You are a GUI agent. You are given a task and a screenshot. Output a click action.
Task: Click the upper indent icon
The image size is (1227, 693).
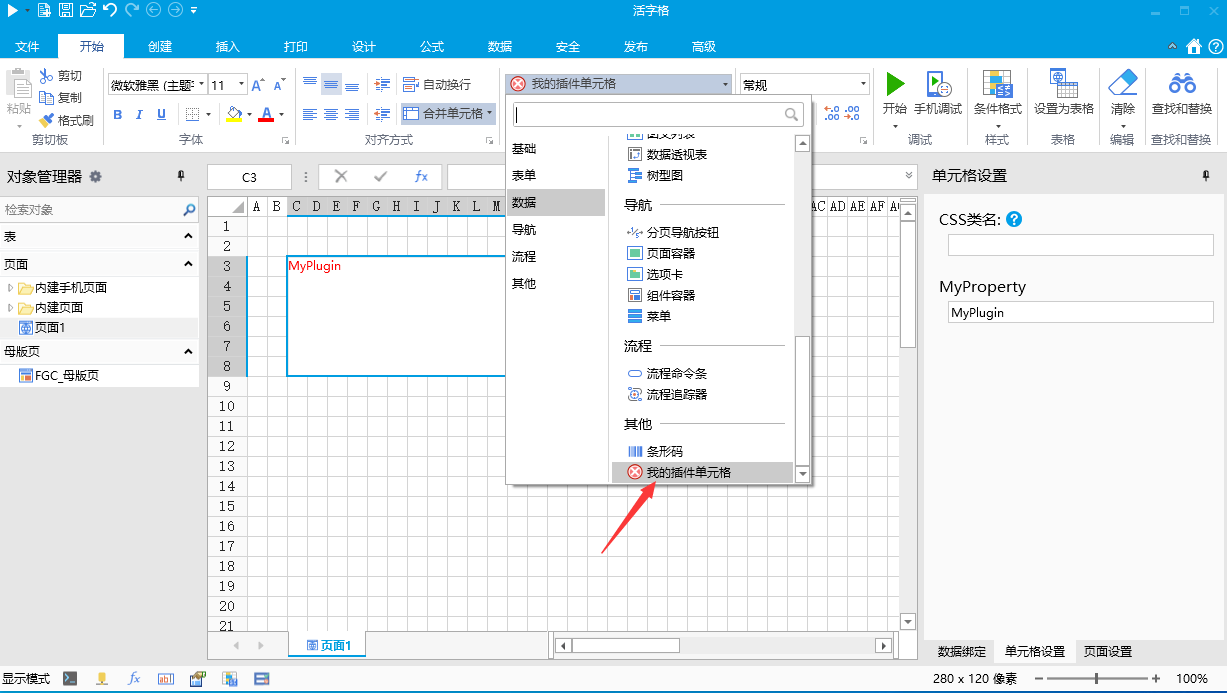click(382, 85)
